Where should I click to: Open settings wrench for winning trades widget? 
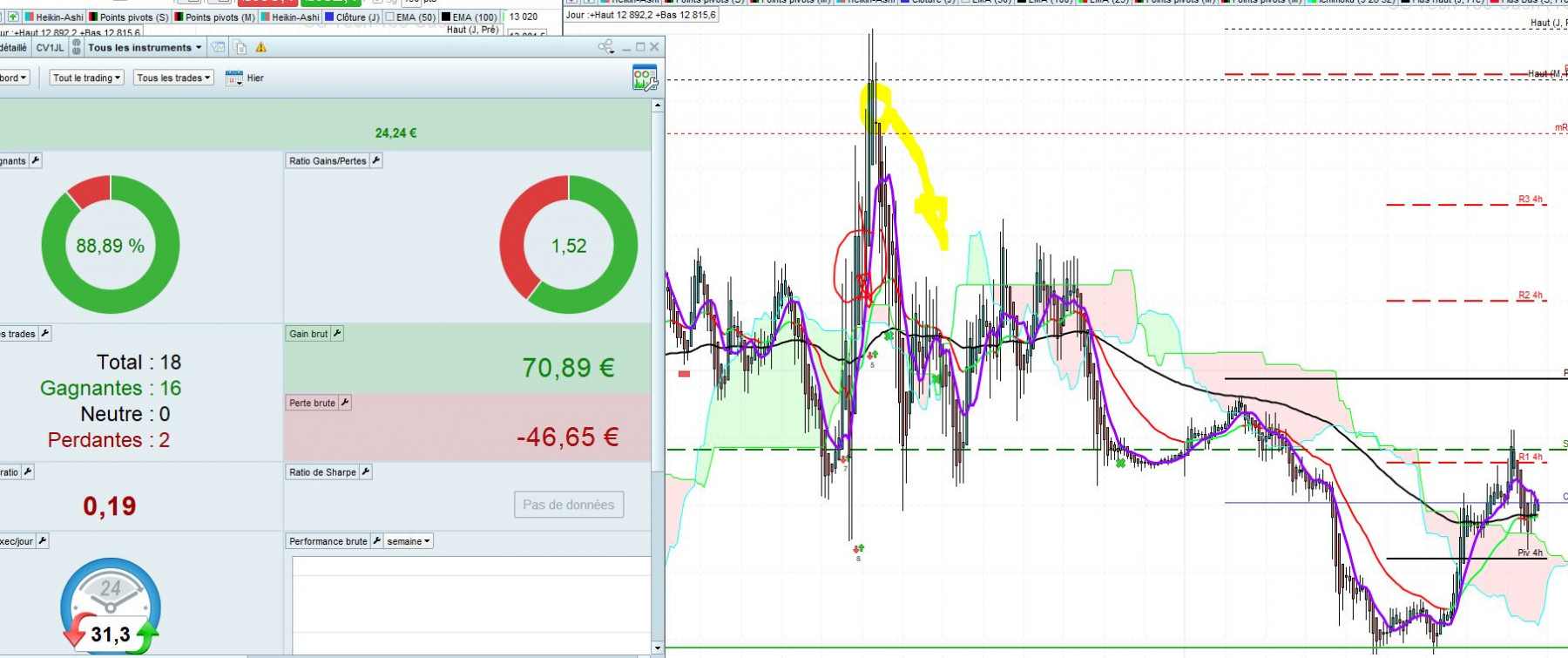tap(36, 160)
